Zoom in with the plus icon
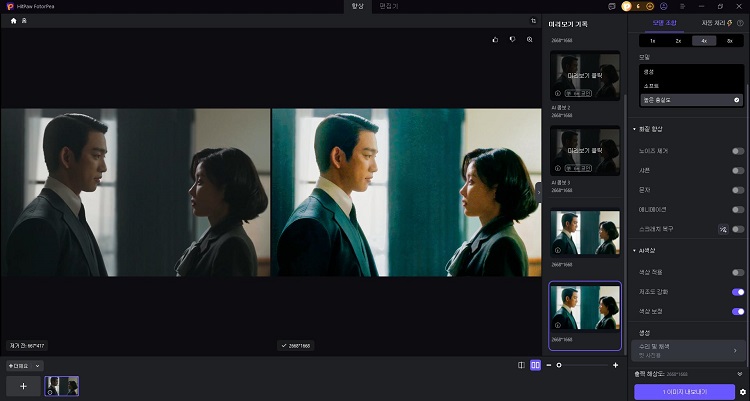The image size is (750, 401). [x=615, y=365]
